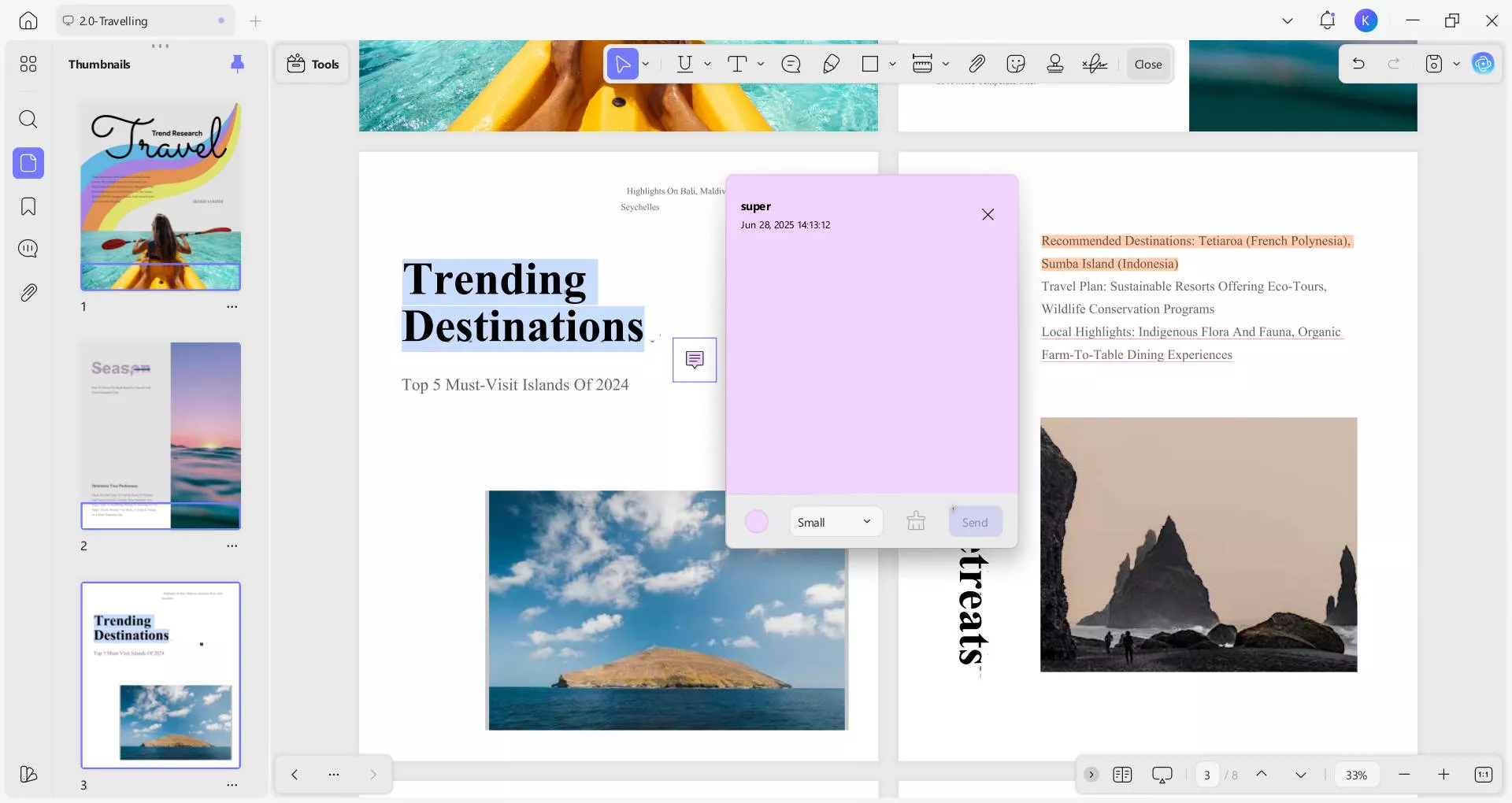Click the sticky note comment tool

pyautogui.click(x=791, y=64)
